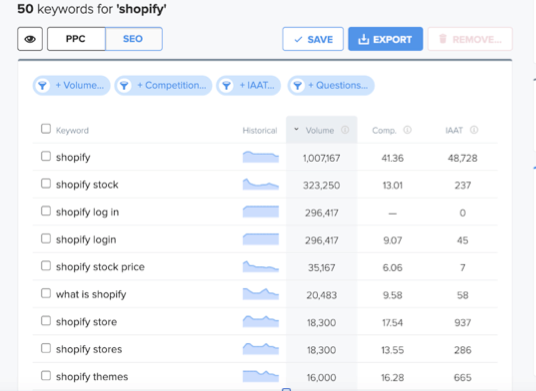This screenshot has width=536, height=391.
Task: Check the 'shopify stores' row checkbox
Action: (46, 348)
